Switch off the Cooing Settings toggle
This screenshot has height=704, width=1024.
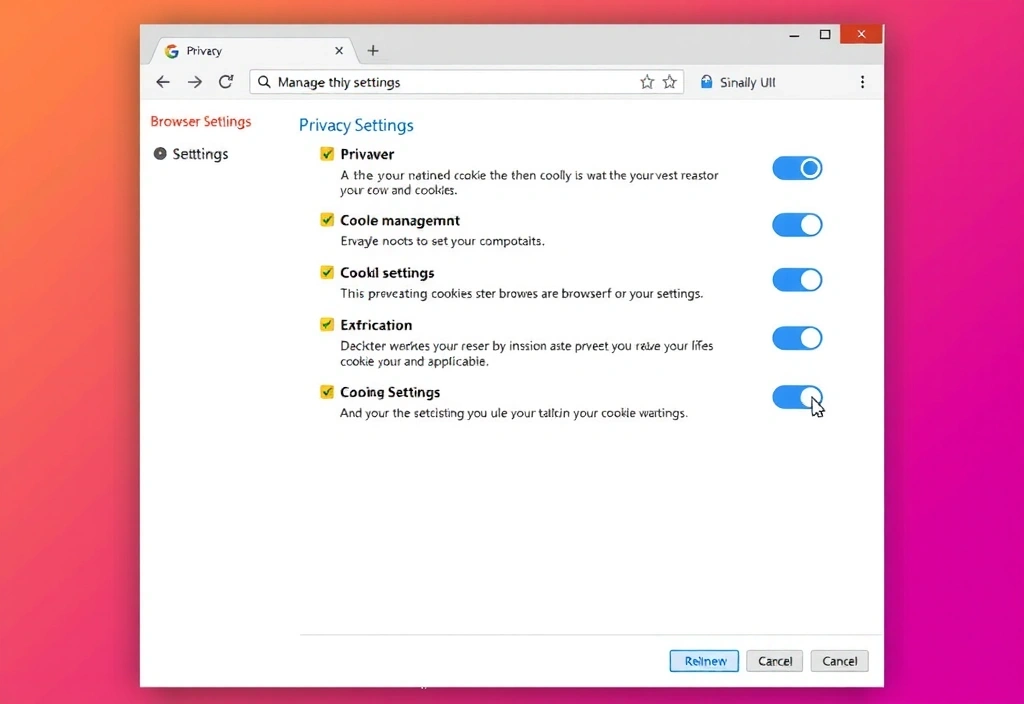(x=797, y=397)
